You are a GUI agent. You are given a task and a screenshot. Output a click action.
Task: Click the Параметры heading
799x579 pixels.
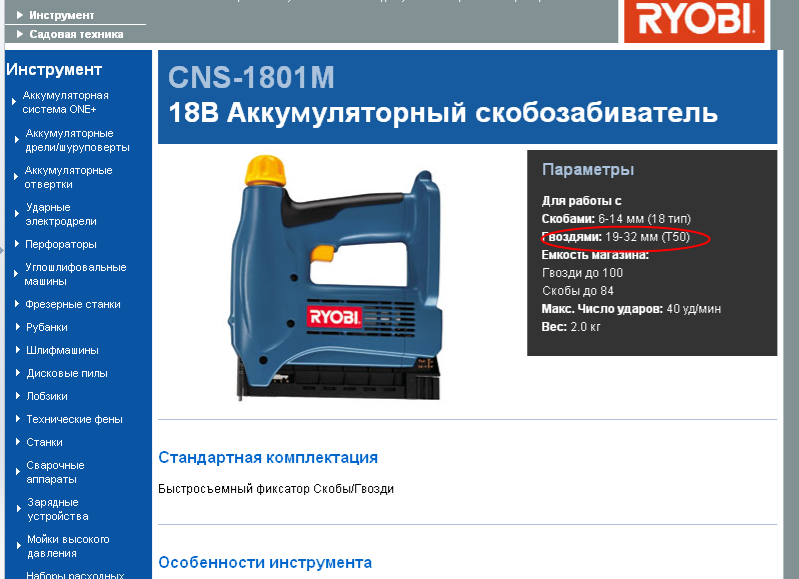click(x=588, y=169)
